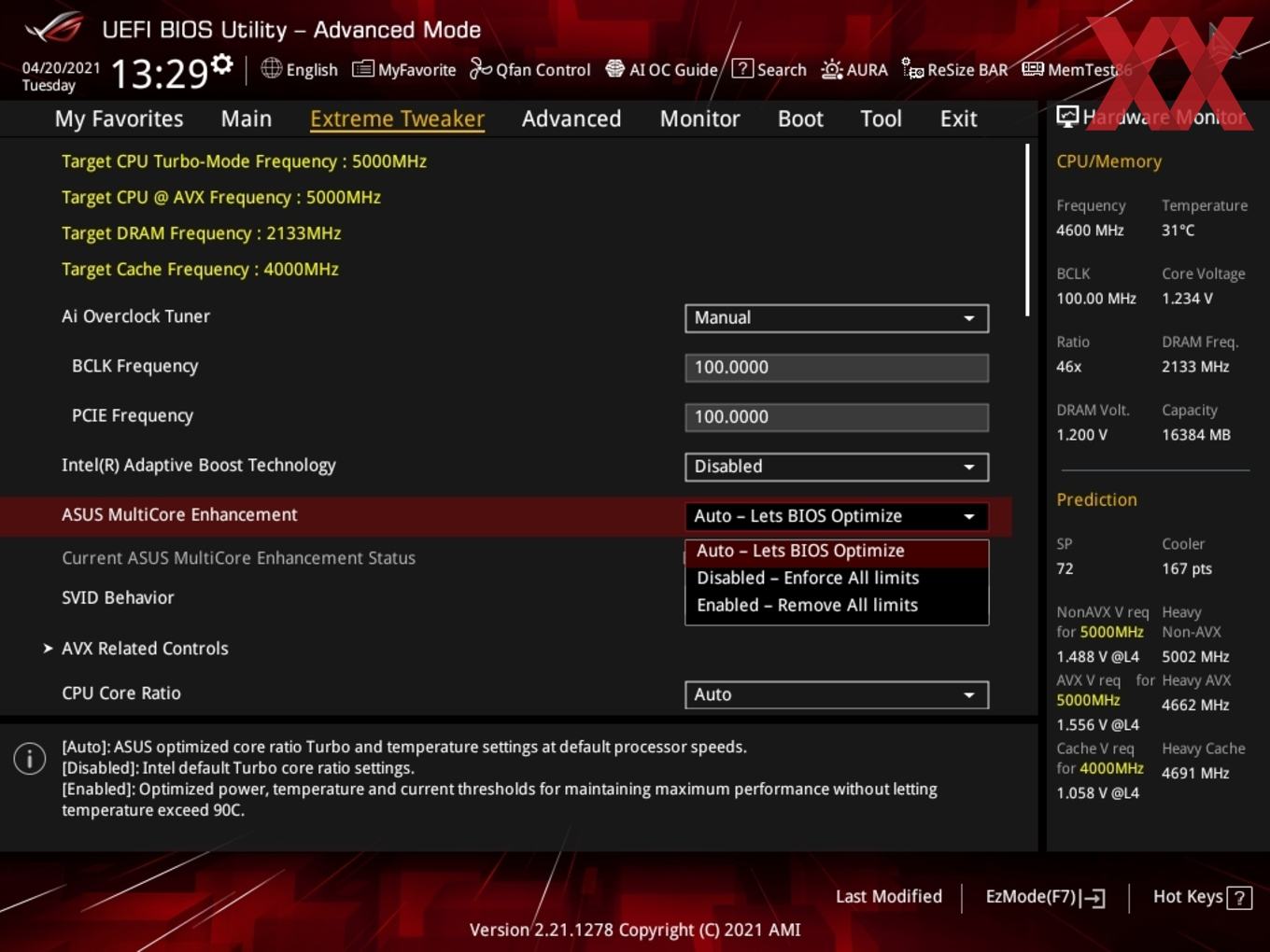This screenshot has height=952, width=1270.
Task: Open clock settings gear icon
Action: click(221, 64)
